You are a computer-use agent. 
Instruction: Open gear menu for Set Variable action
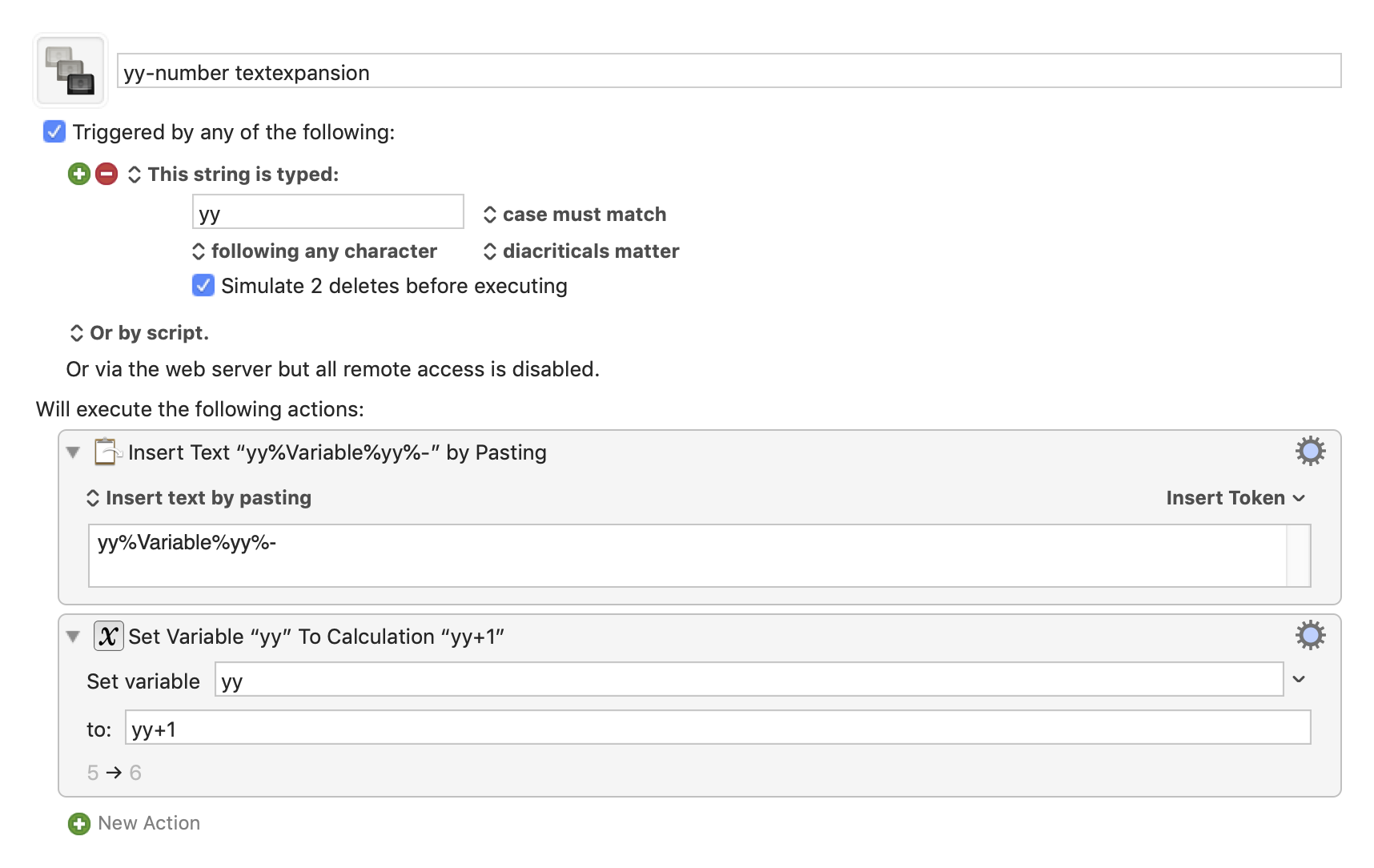1310,636
